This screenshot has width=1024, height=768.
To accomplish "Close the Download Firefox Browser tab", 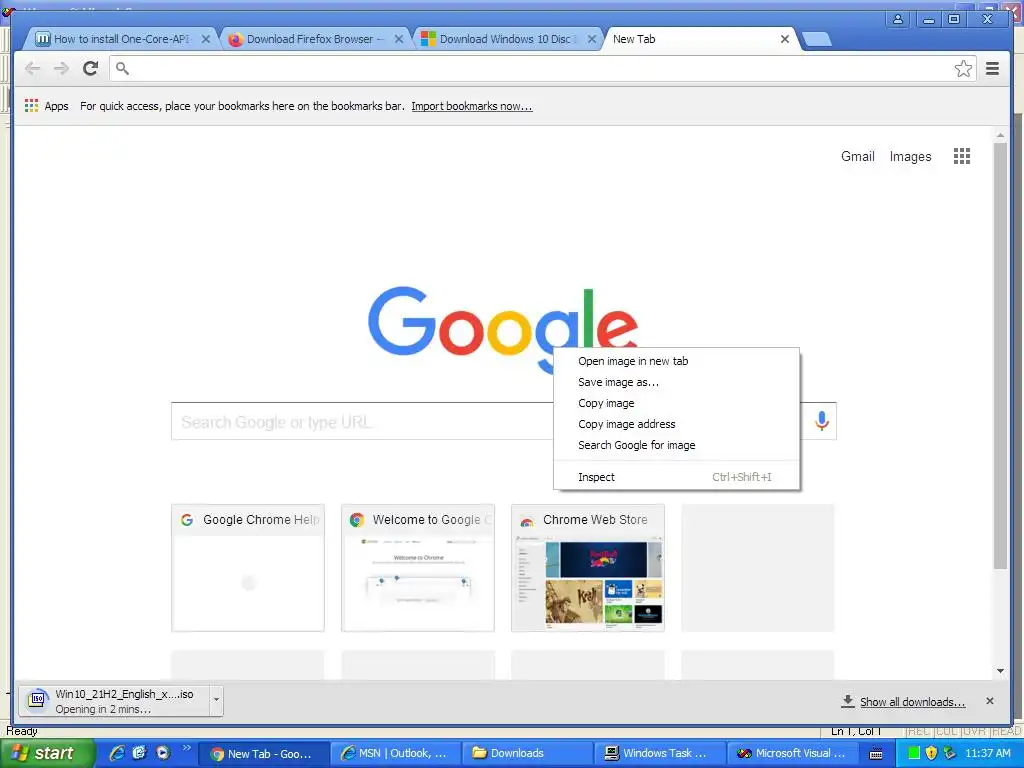I will pyautogui.click(x=398, y=39).
